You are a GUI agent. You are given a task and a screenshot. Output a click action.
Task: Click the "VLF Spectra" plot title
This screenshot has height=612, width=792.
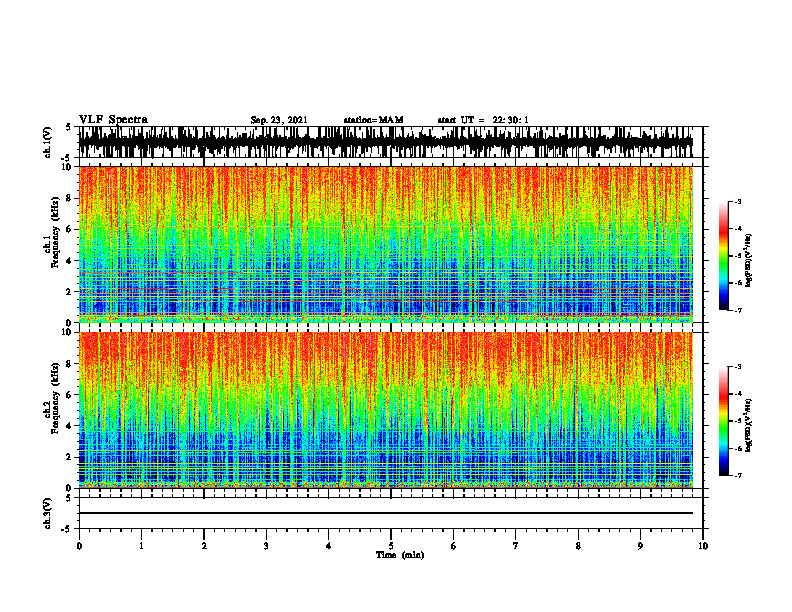113,119
